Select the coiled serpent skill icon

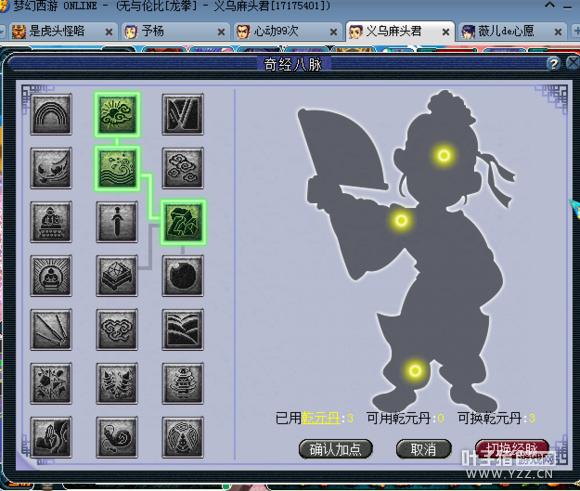pos(117,437)
